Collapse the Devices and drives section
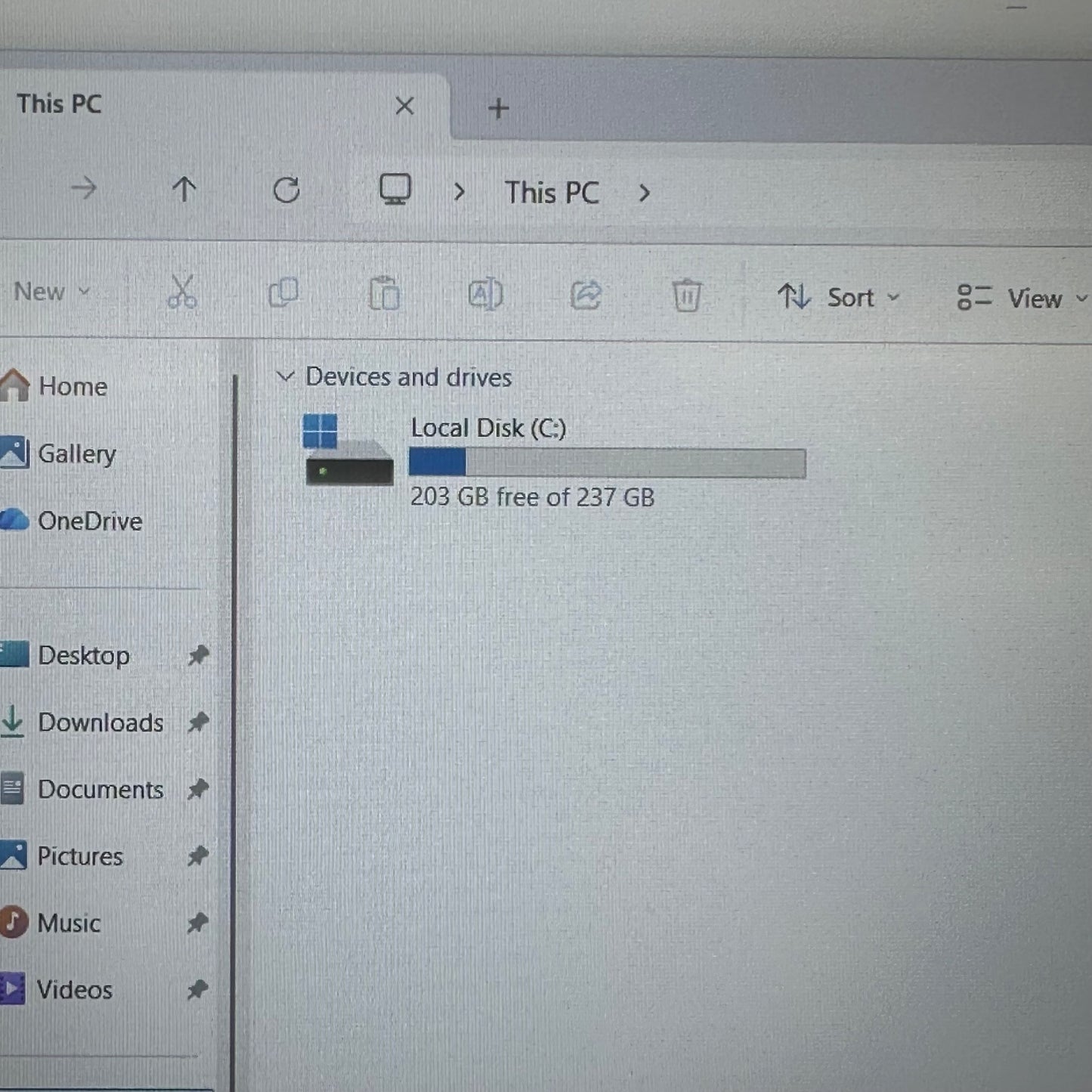The width and height of the screenshot is (1092, 1092). [x=285, y=376]
